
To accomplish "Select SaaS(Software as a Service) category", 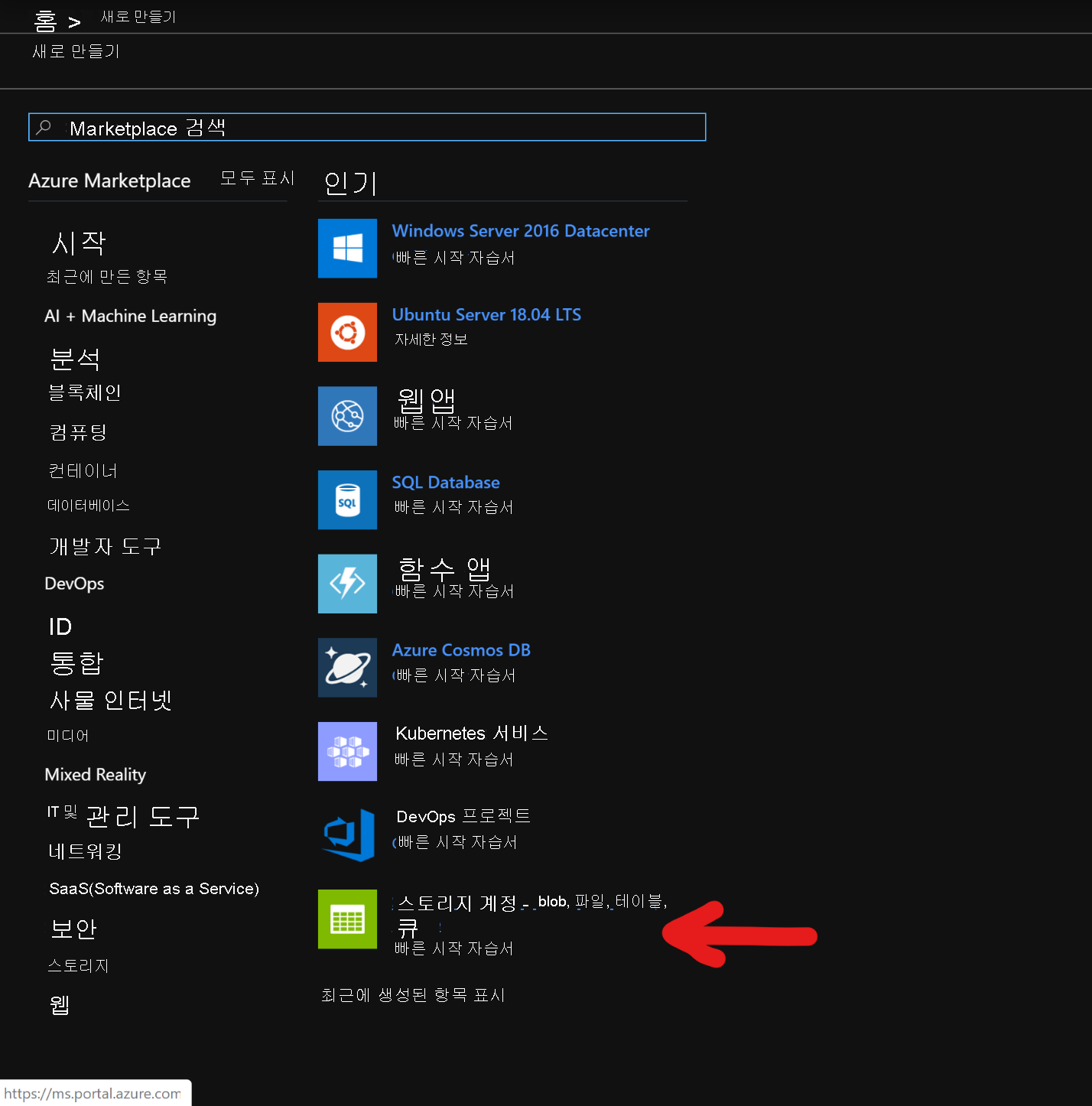I will pyautogui.click(x=154, y=889).
